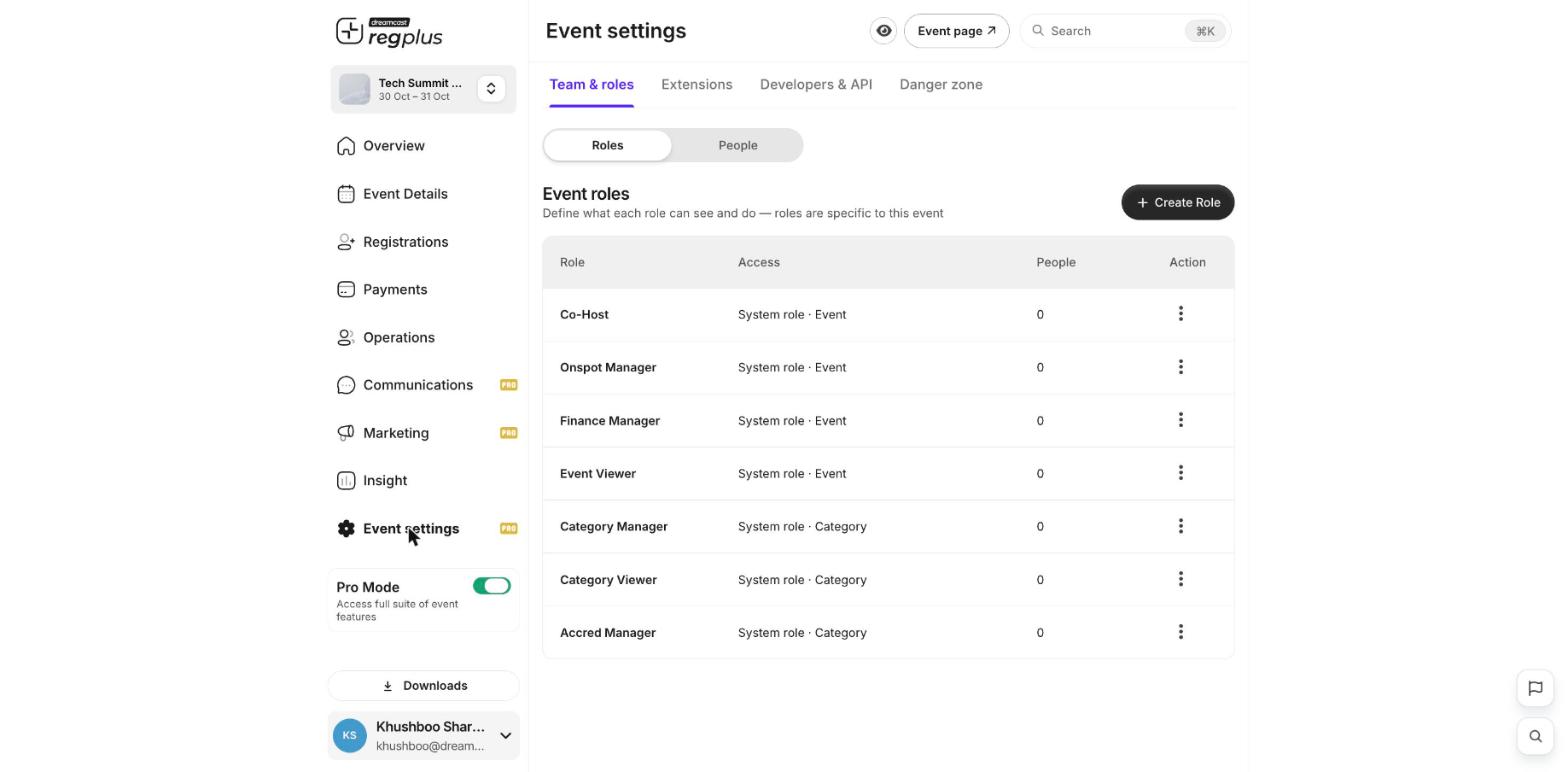Switch to the Extensions tab
This screenshot has width=1568, height=772.
tap(697, 85)
